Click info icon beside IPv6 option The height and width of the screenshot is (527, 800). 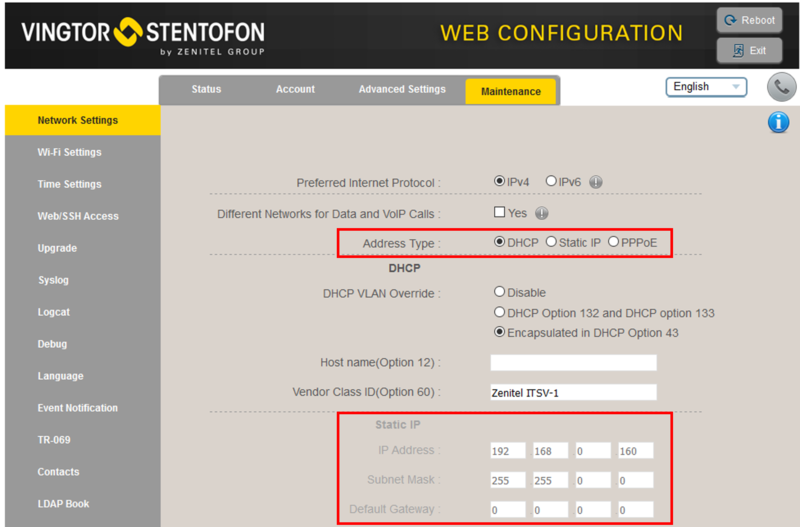pos(596,182)
